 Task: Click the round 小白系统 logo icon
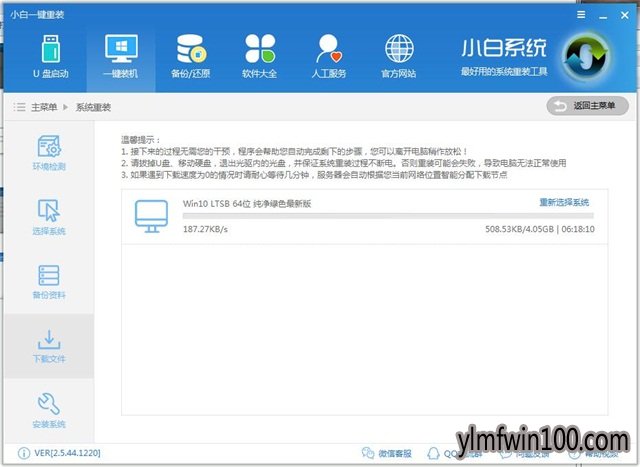click(586, 58)
